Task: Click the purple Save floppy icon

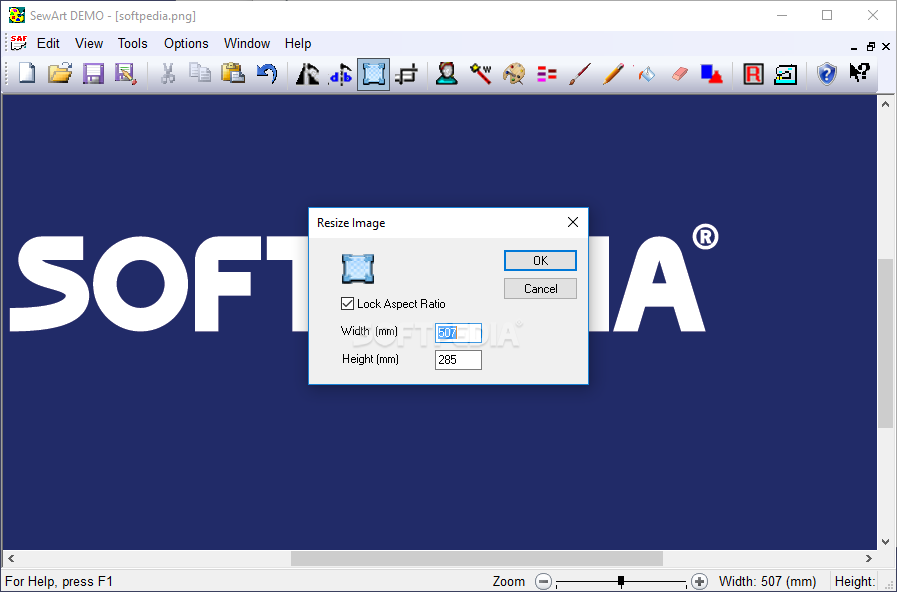Action: 93,74
